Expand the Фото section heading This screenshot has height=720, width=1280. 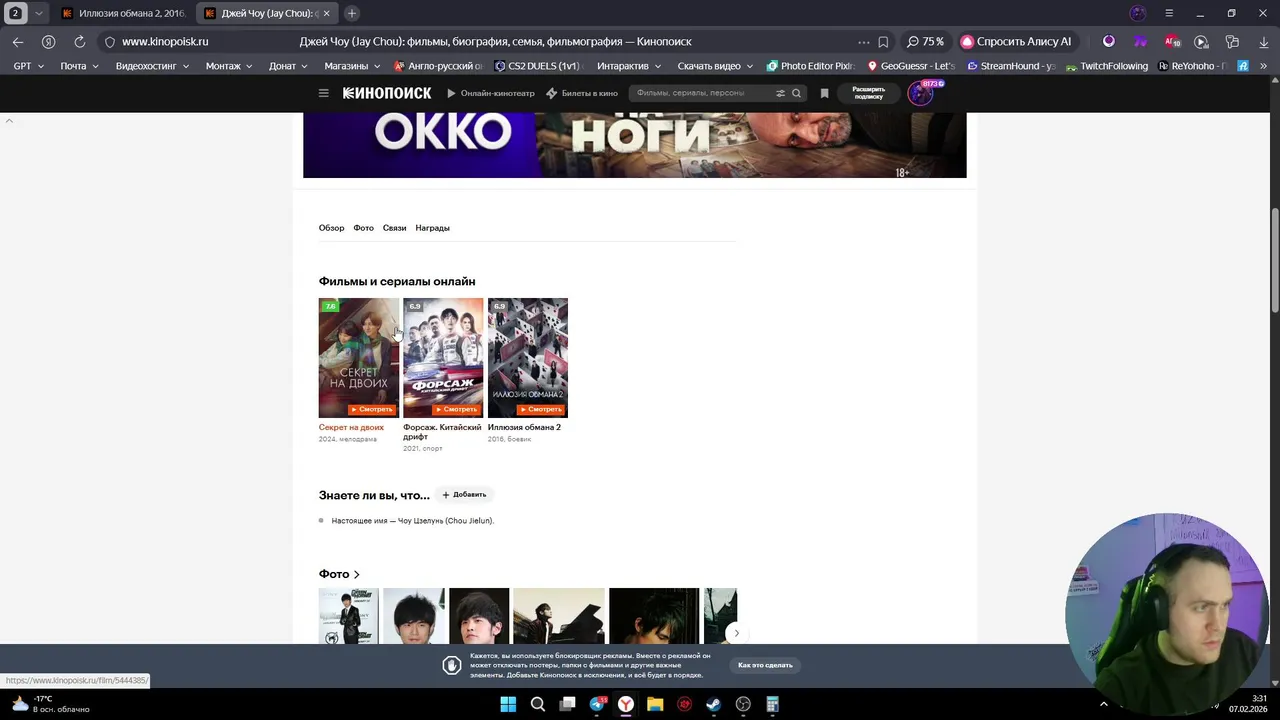coord(339,574)
